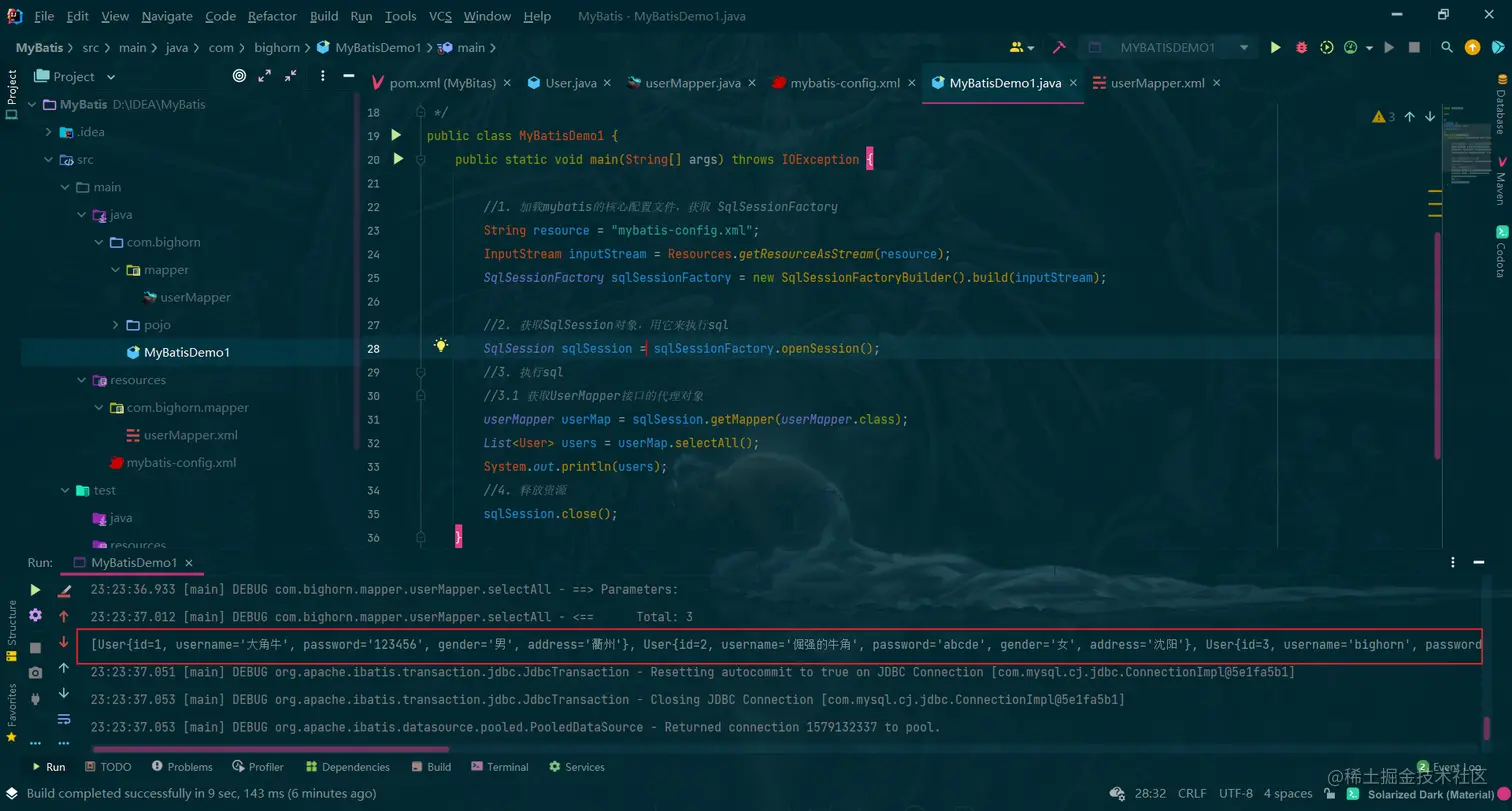Close the userMapper.java editor tab

click(751, 83)
